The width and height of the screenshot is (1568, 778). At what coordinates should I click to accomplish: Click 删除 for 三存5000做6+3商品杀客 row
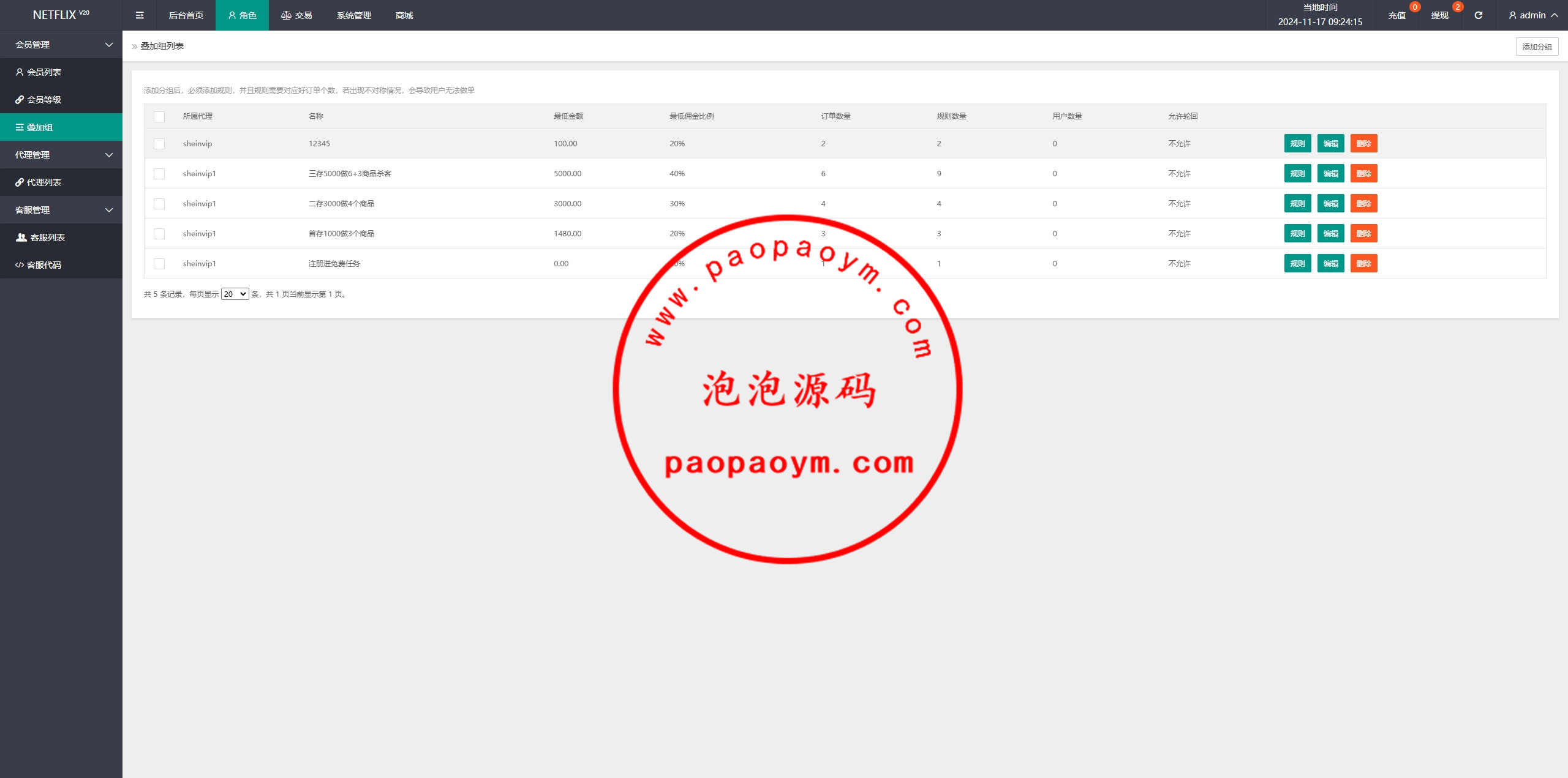1364,174
